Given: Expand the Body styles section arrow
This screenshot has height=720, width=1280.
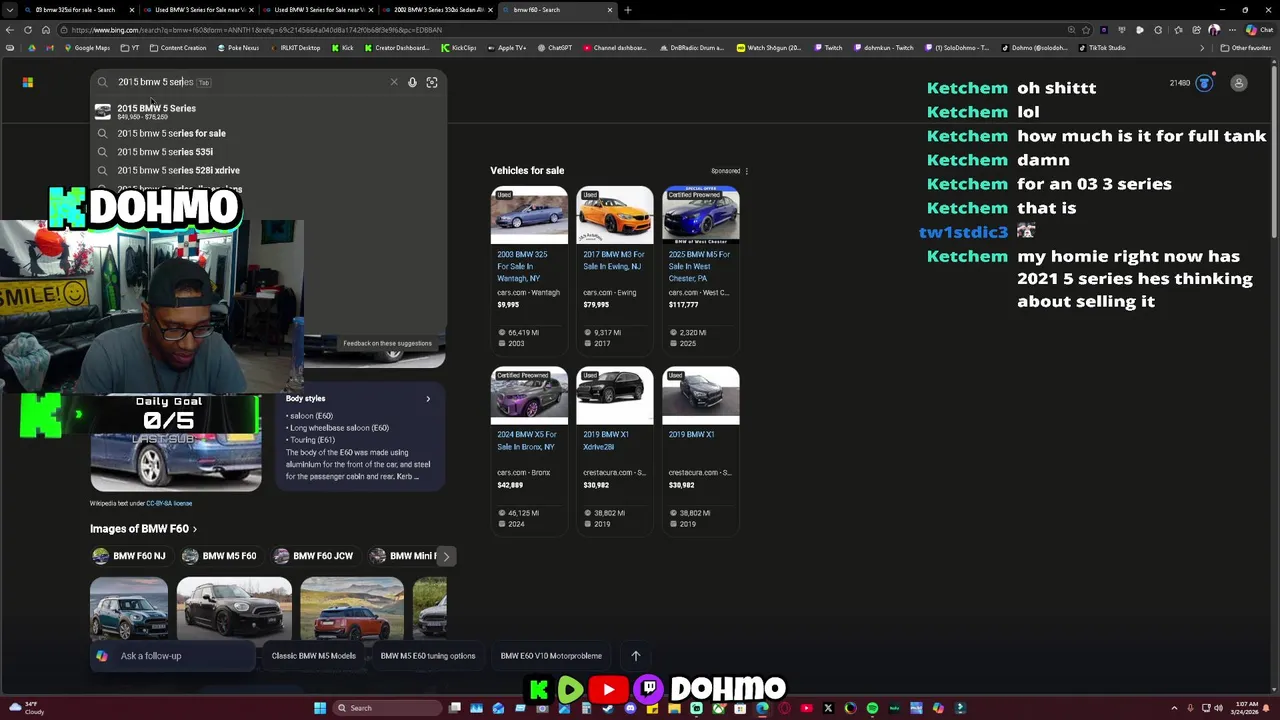Looking at the screenshot, I should 428,399.
